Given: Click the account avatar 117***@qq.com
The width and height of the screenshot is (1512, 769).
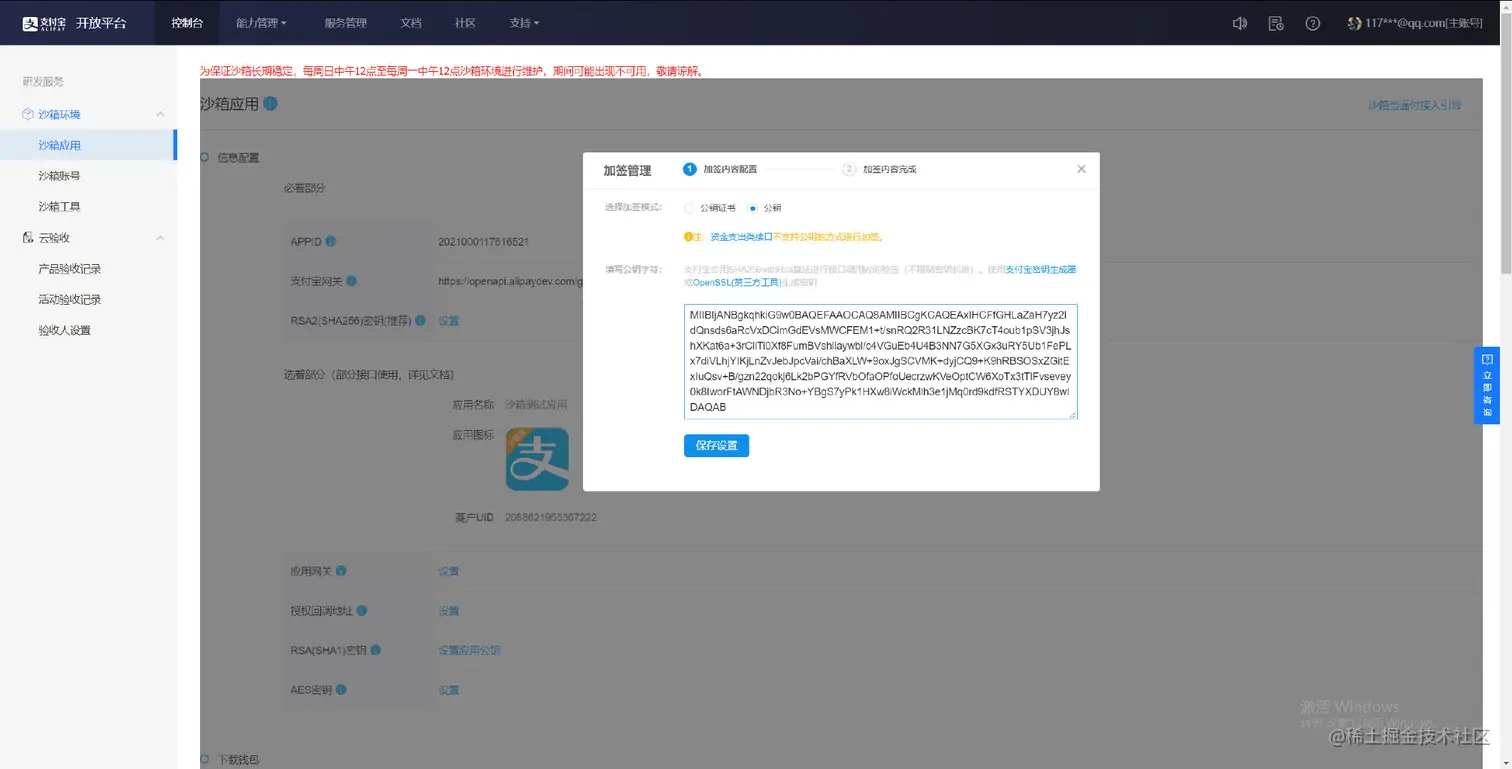Looking at the screenshot, I should click(1355, 23).
